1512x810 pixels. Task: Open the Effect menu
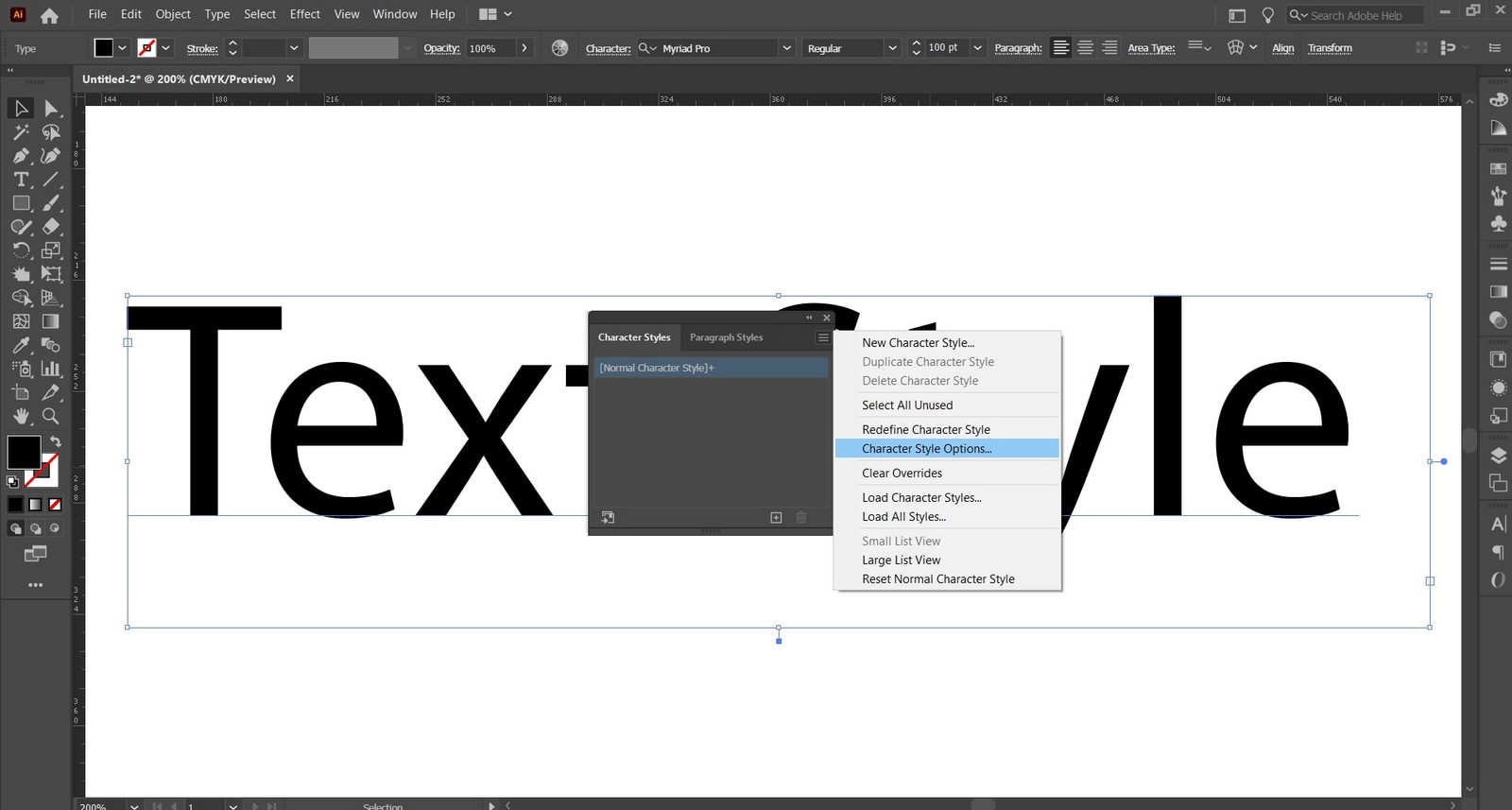point(305,14)
